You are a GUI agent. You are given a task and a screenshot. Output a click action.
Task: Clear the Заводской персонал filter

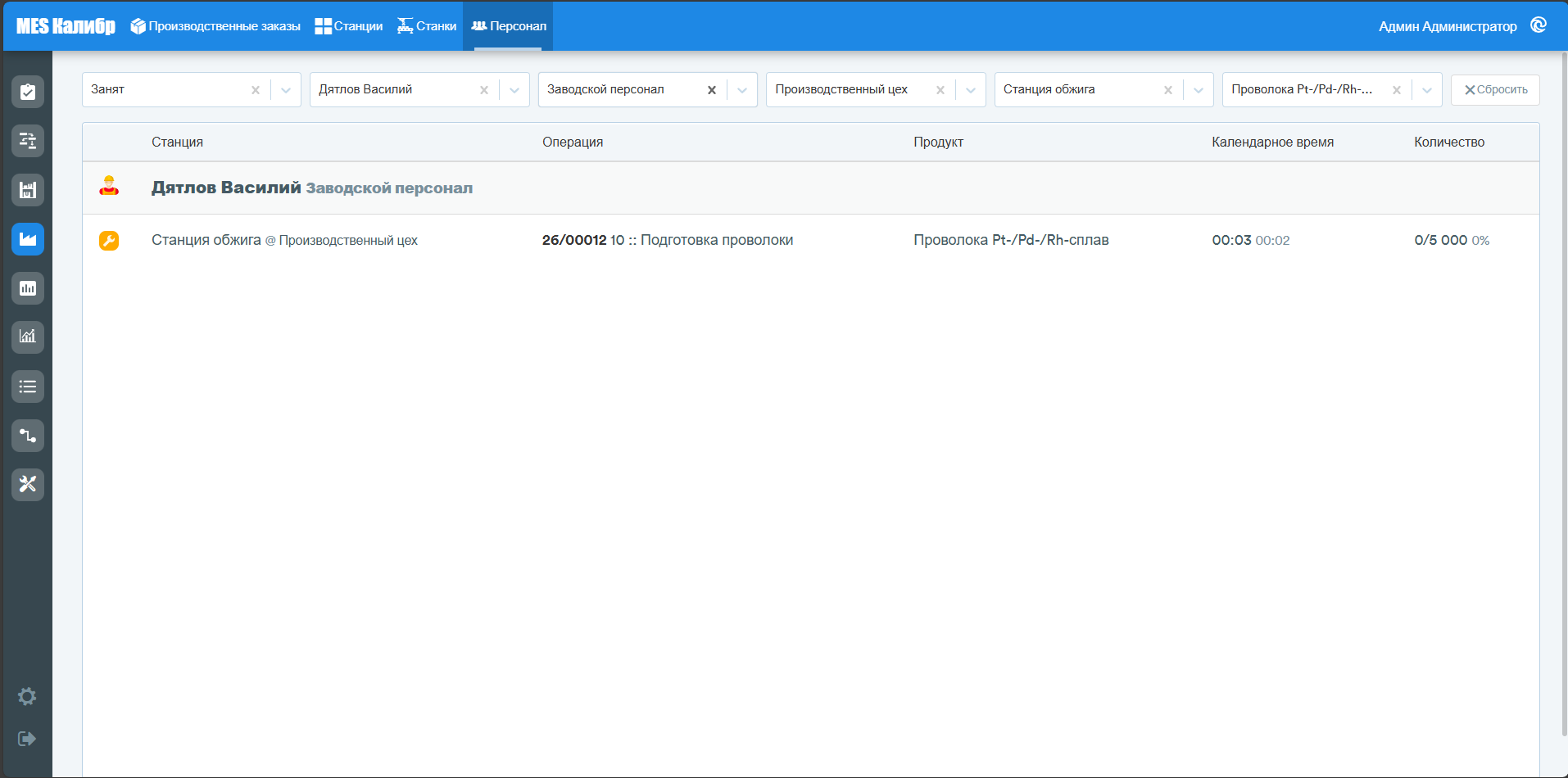(712, 90)
